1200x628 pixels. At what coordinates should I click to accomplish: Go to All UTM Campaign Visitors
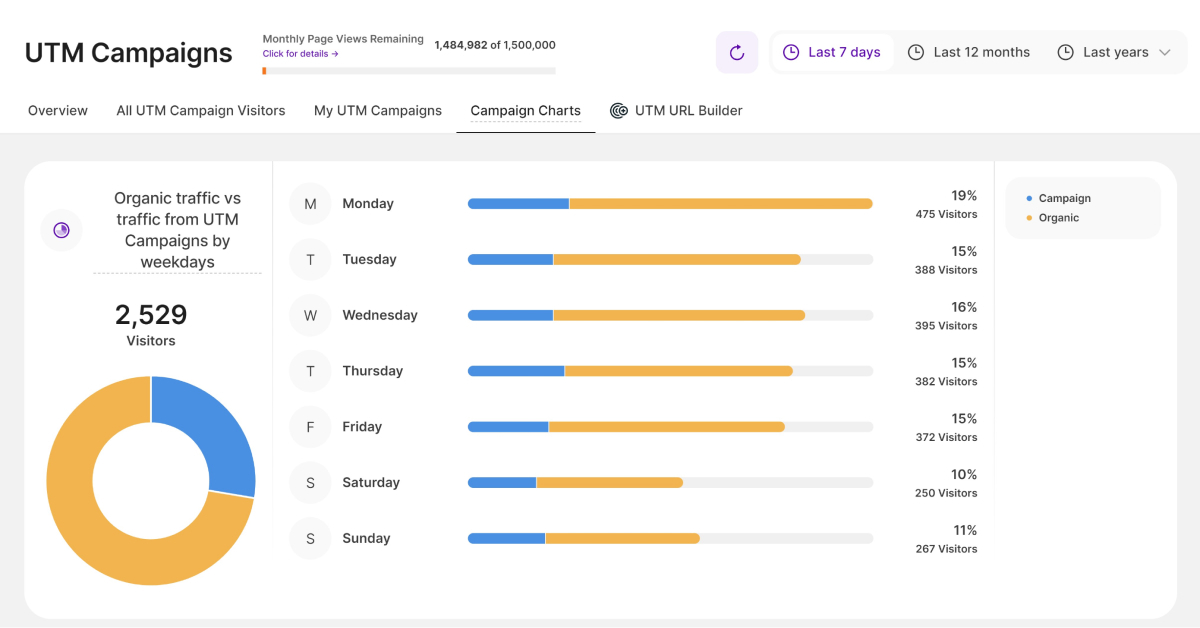click(201, 111)
